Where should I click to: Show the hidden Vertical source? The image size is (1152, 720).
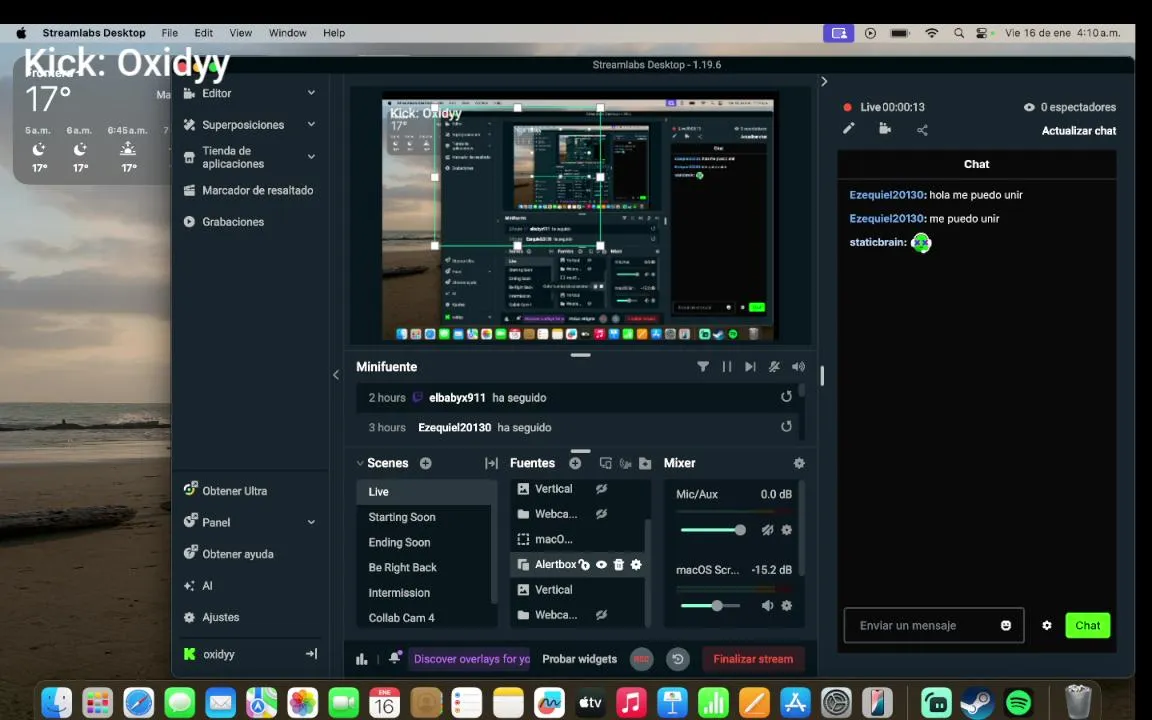601,489
